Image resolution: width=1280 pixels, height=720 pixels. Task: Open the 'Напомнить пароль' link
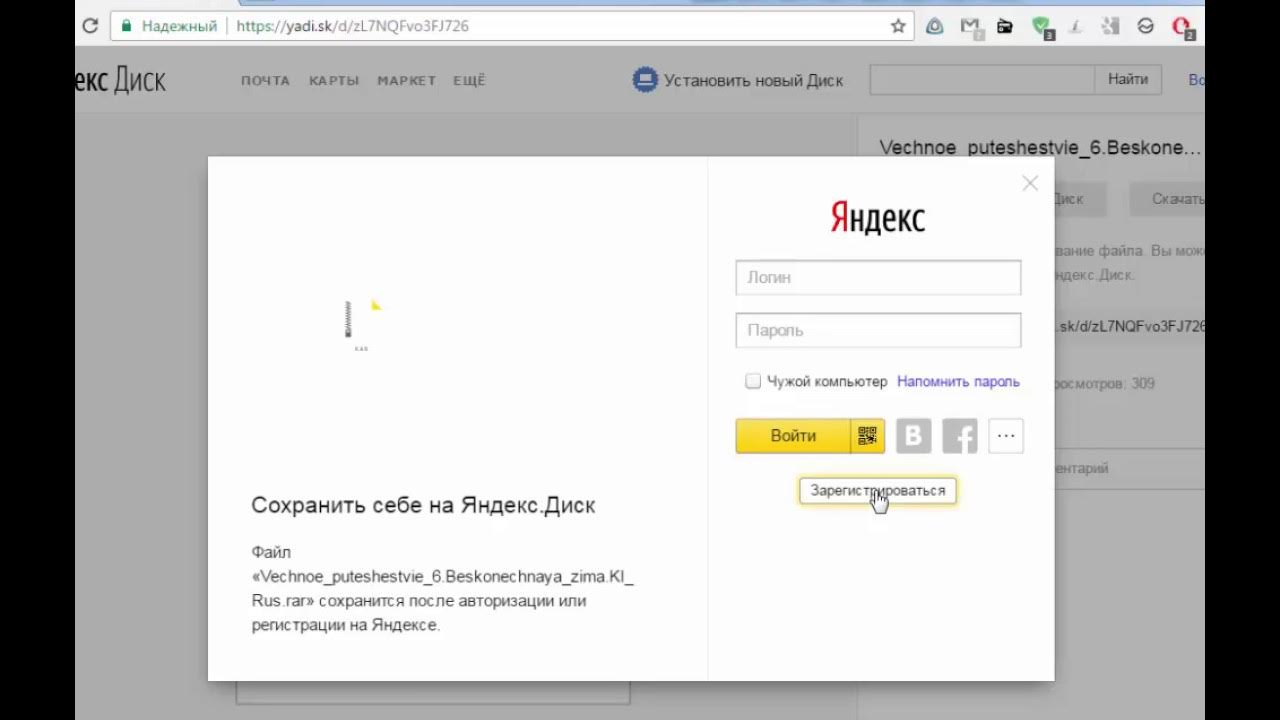(958, 381)
